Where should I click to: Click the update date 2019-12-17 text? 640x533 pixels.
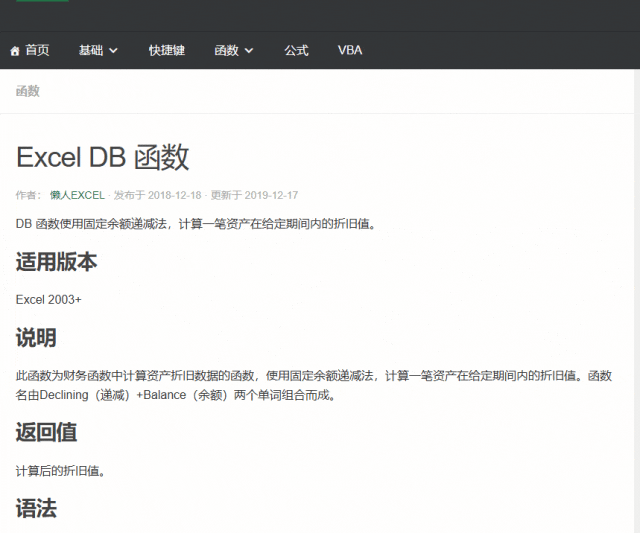[x=271, y=195]
